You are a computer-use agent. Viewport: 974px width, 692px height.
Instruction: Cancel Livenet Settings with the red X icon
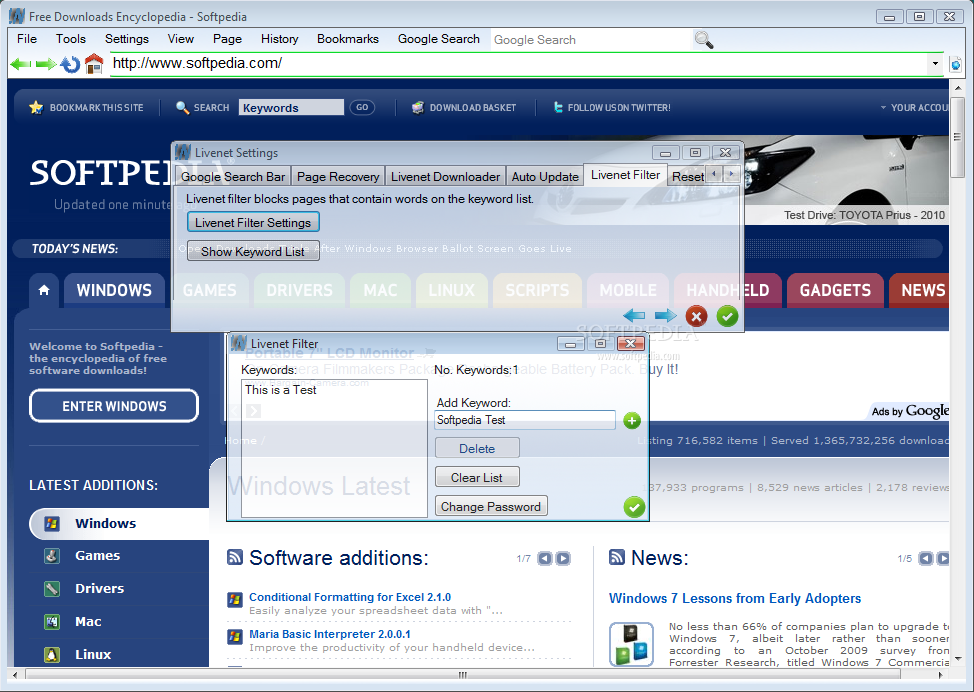[x=696, y=316]
